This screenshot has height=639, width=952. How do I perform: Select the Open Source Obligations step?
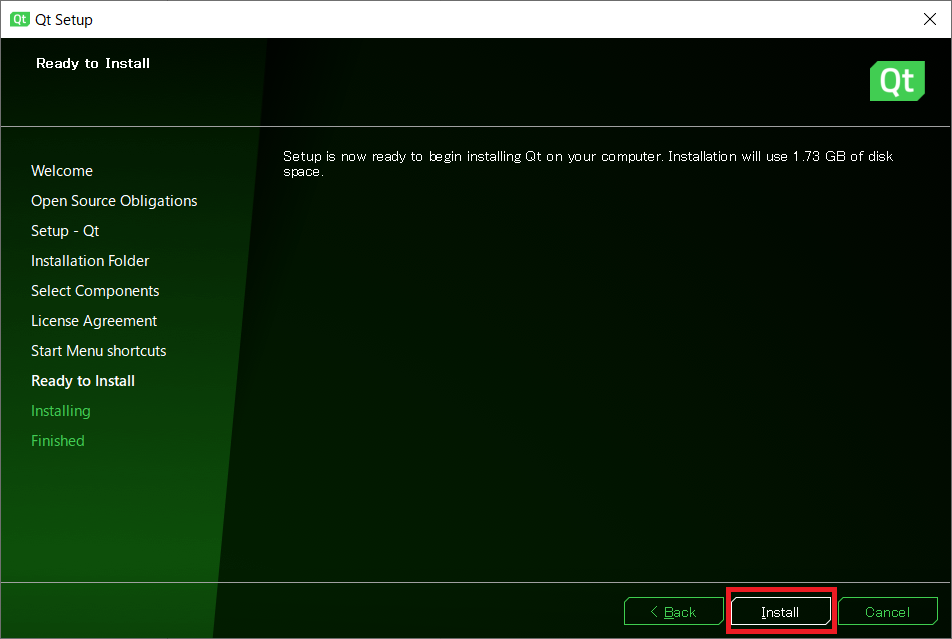(114, 200)
